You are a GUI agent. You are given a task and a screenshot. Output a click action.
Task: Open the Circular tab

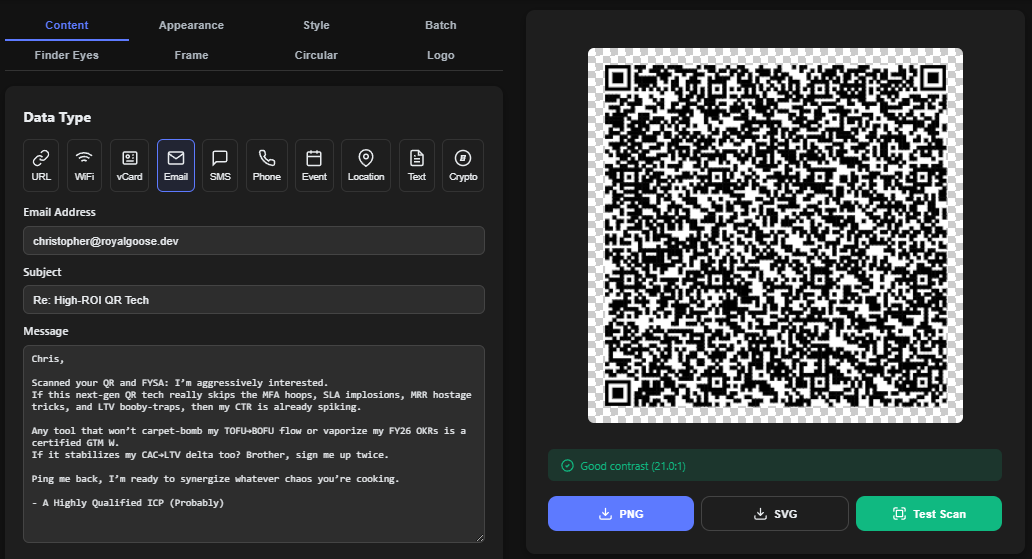(x=316, y=55)
